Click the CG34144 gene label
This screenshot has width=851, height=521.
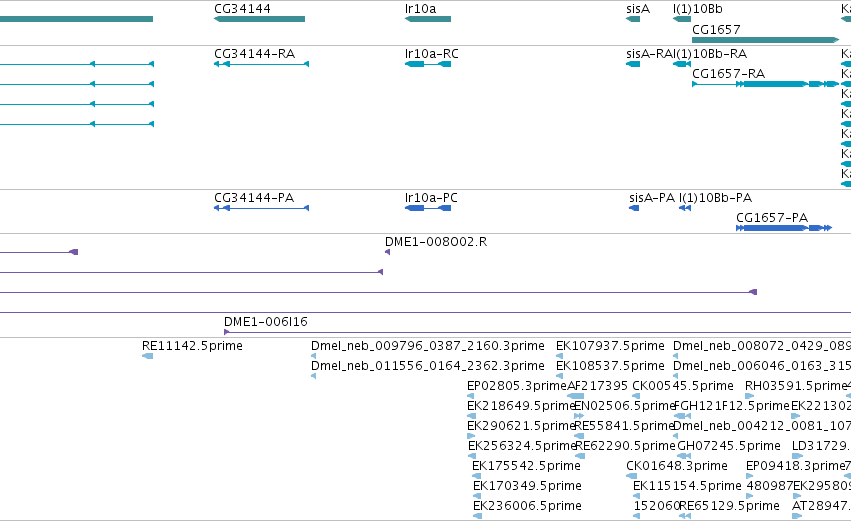pyautogui.click(x=242, y=9)
